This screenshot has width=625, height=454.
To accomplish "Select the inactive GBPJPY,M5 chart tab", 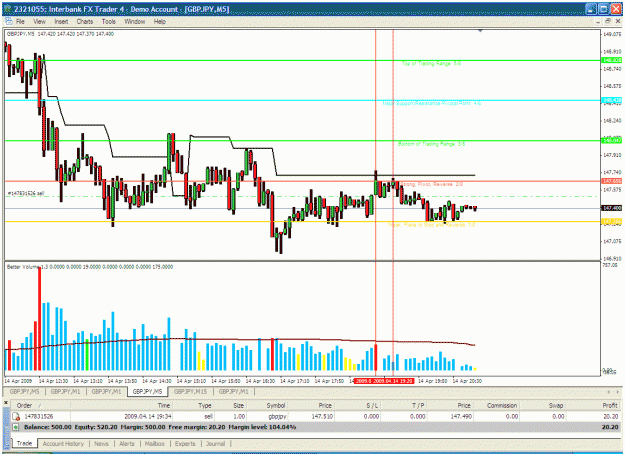I will pos(24,392).
